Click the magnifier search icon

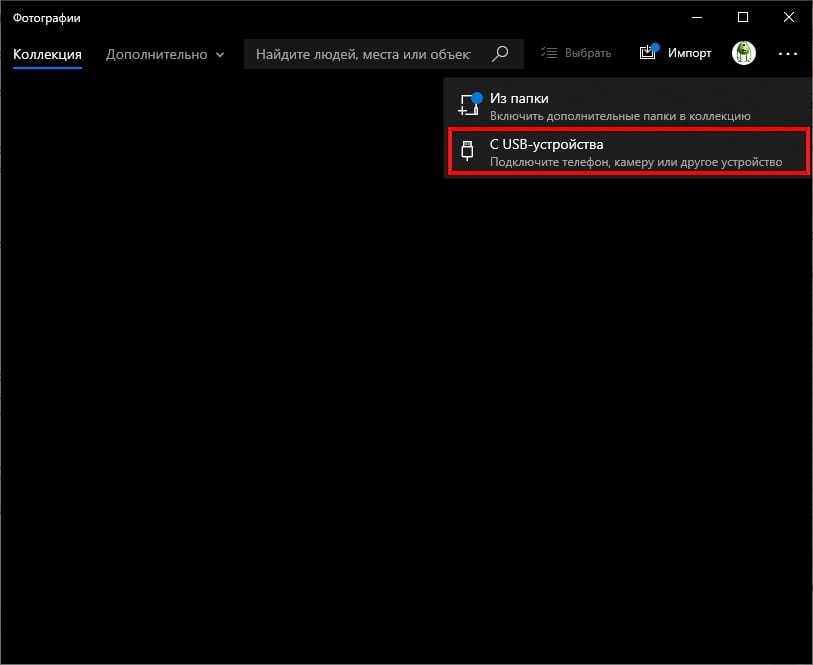(501, 53)
